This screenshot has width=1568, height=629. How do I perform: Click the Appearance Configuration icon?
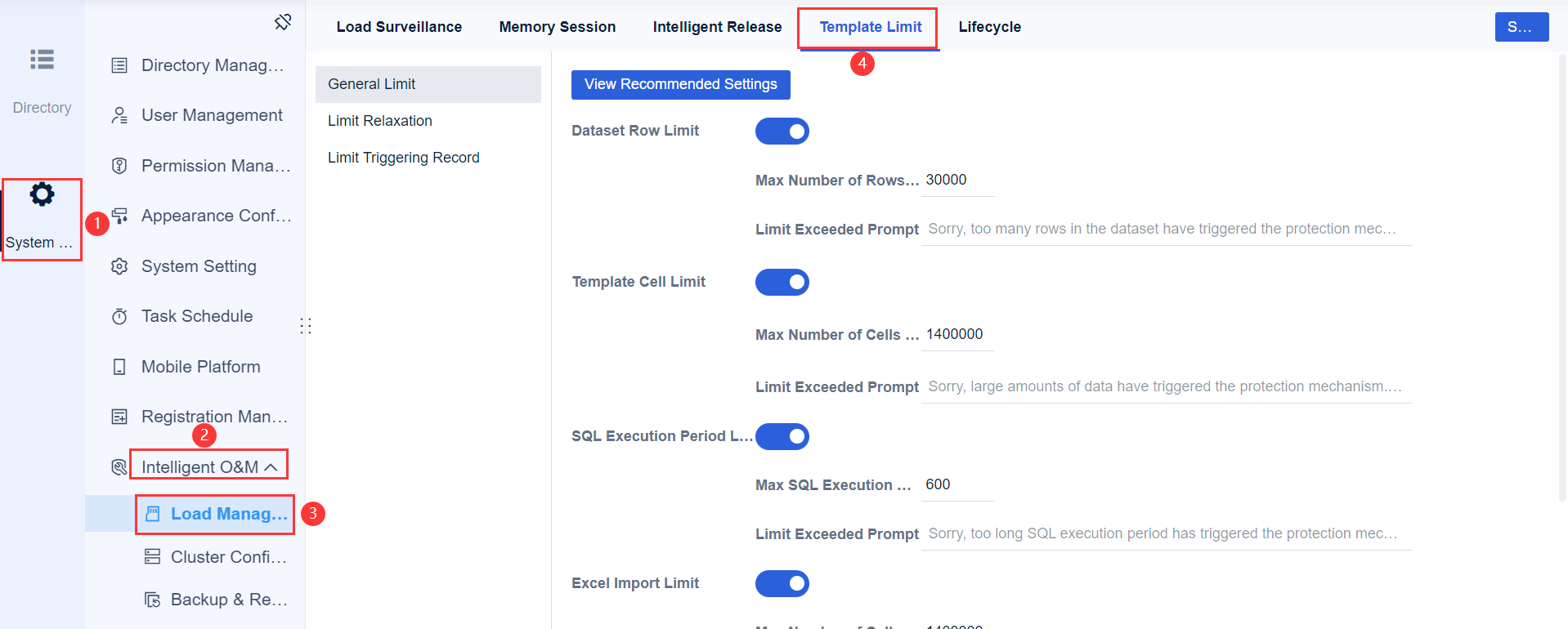pos(119,216)
